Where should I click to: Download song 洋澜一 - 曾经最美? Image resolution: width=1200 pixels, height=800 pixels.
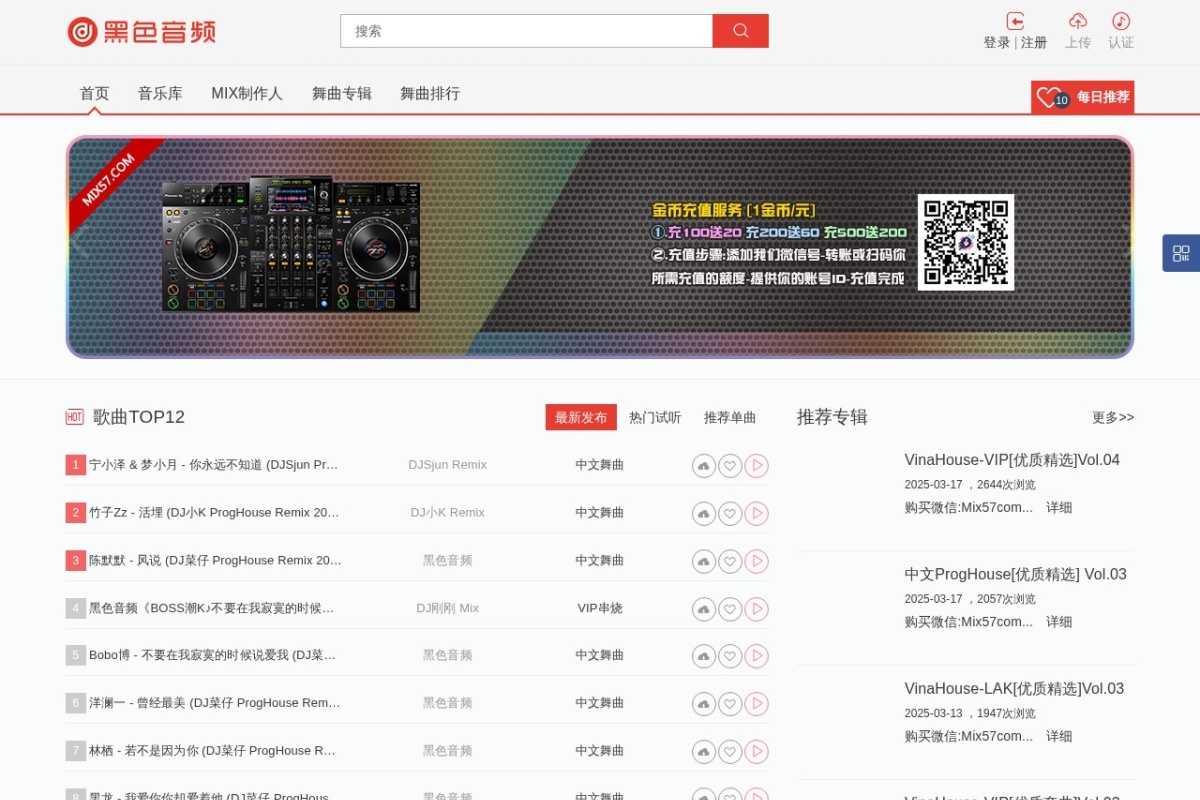coord(704,704)
